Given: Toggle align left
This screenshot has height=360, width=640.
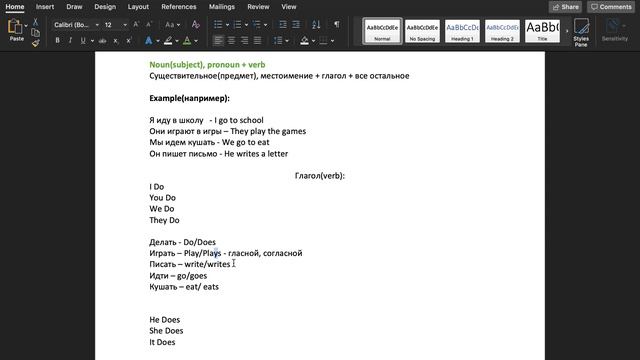Looking at the screenshot, I should tap(218, 41).
